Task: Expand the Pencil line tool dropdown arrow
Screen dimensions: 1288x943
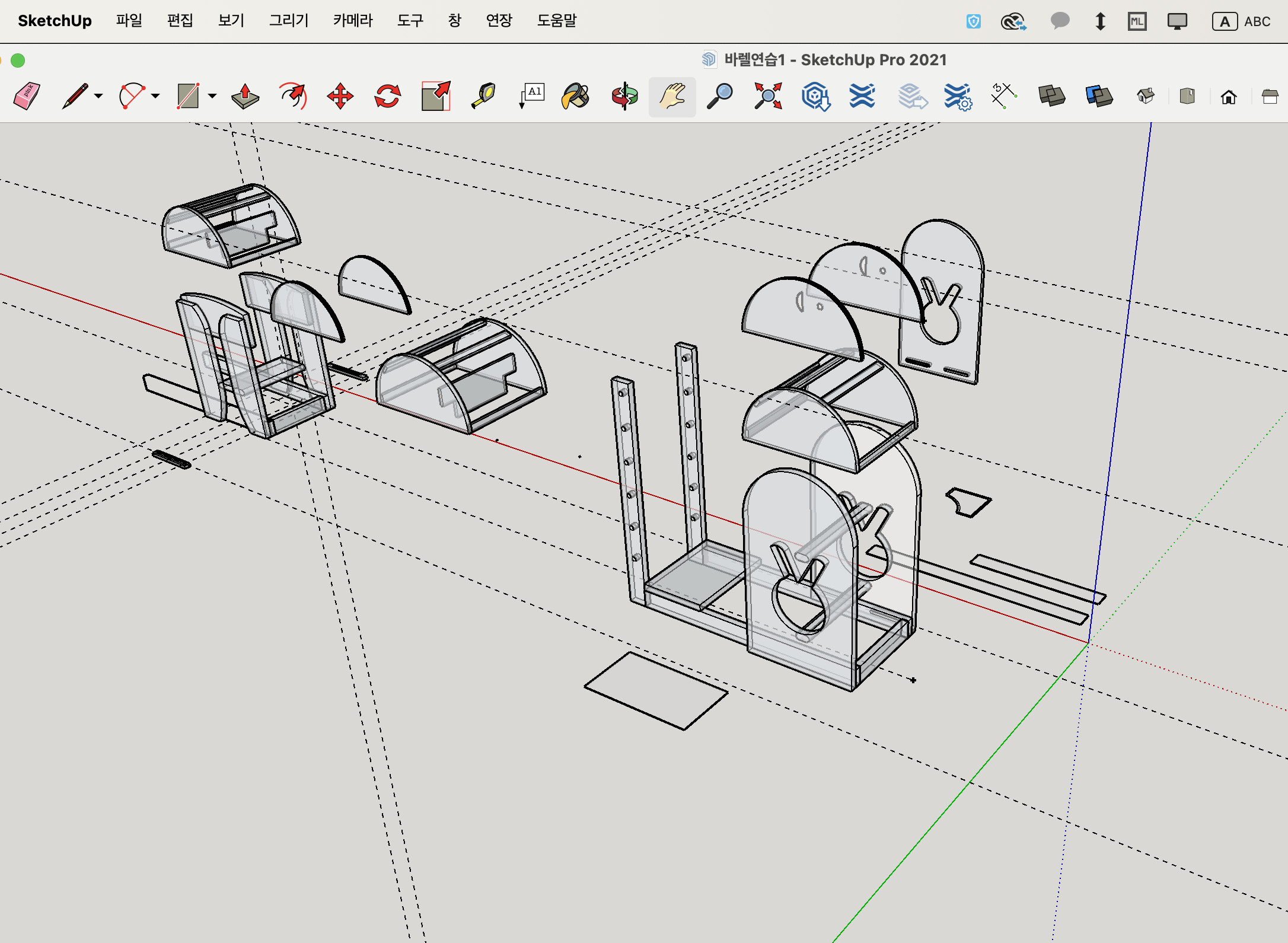Action: point(98,96)
